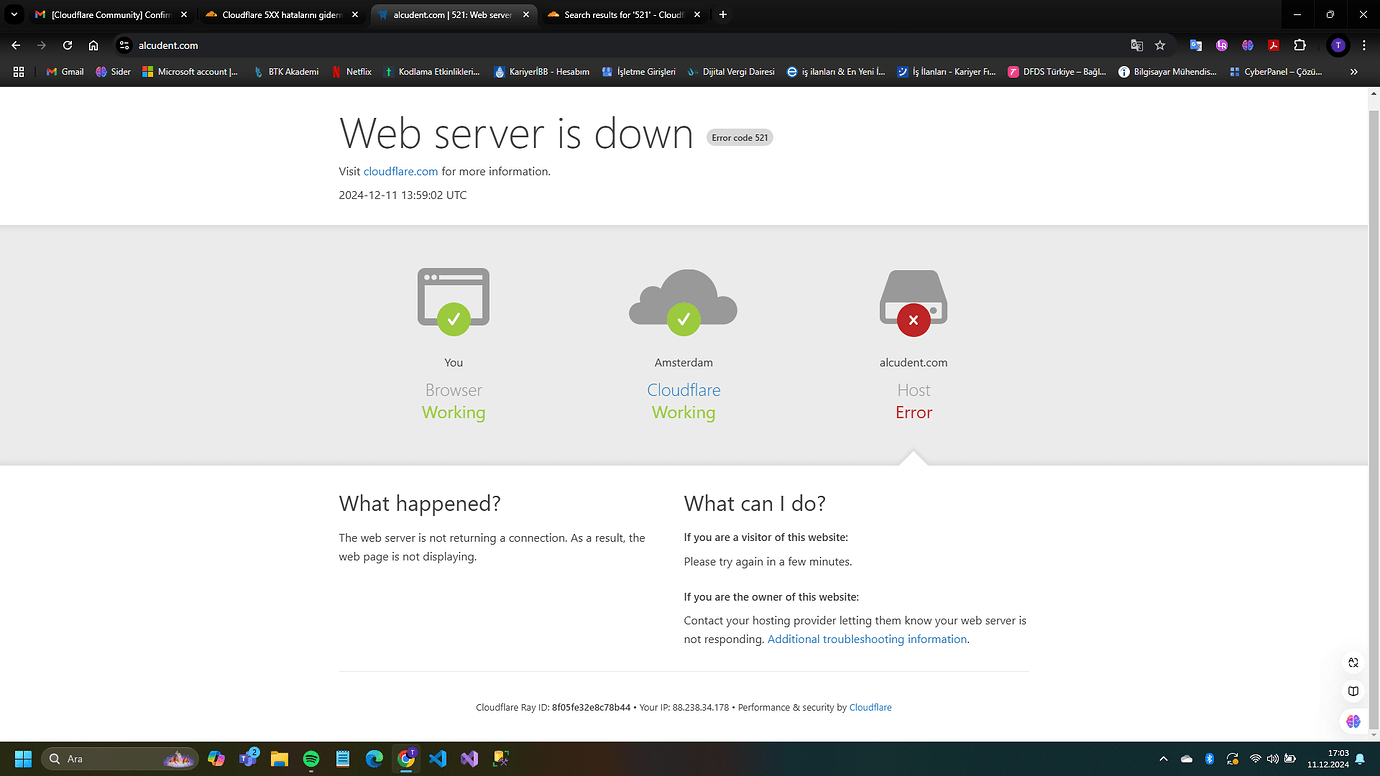Go back to the previous page

click(x=16, y=45)
